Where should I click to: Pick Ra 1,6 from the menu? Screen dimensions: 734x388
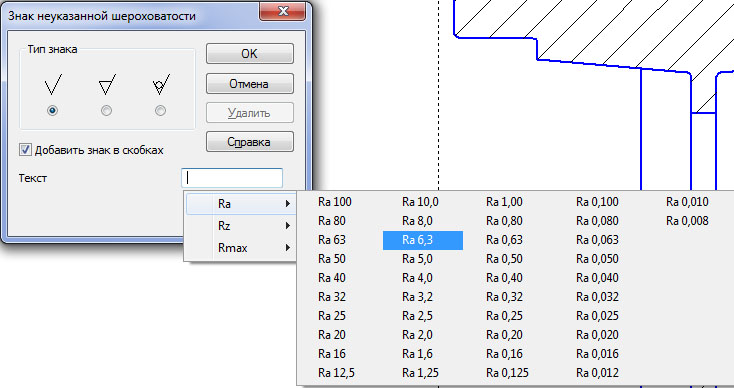(418, 354)
